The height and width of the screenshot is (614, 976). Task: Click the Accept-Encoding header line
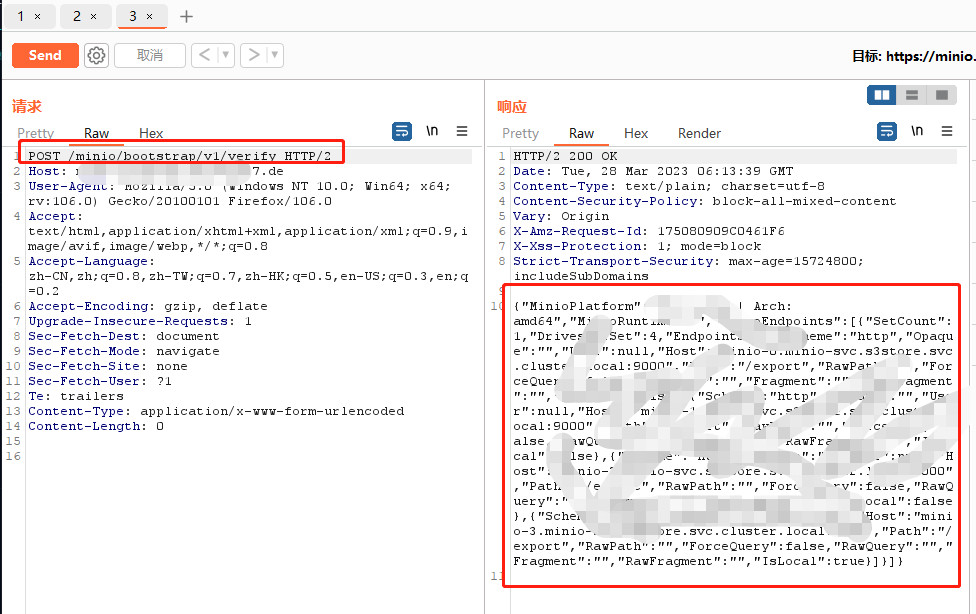point(148,306)
